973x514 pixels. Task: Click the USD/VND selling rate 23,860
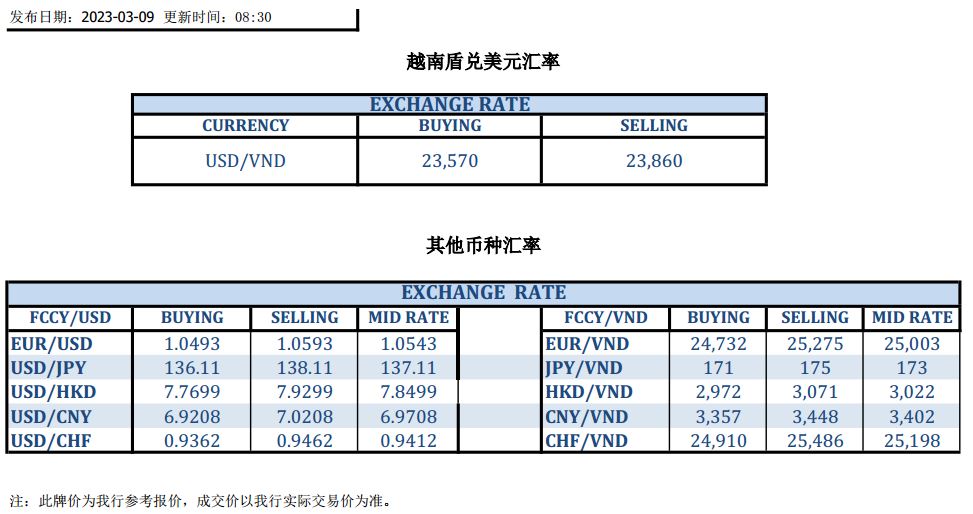654,161
